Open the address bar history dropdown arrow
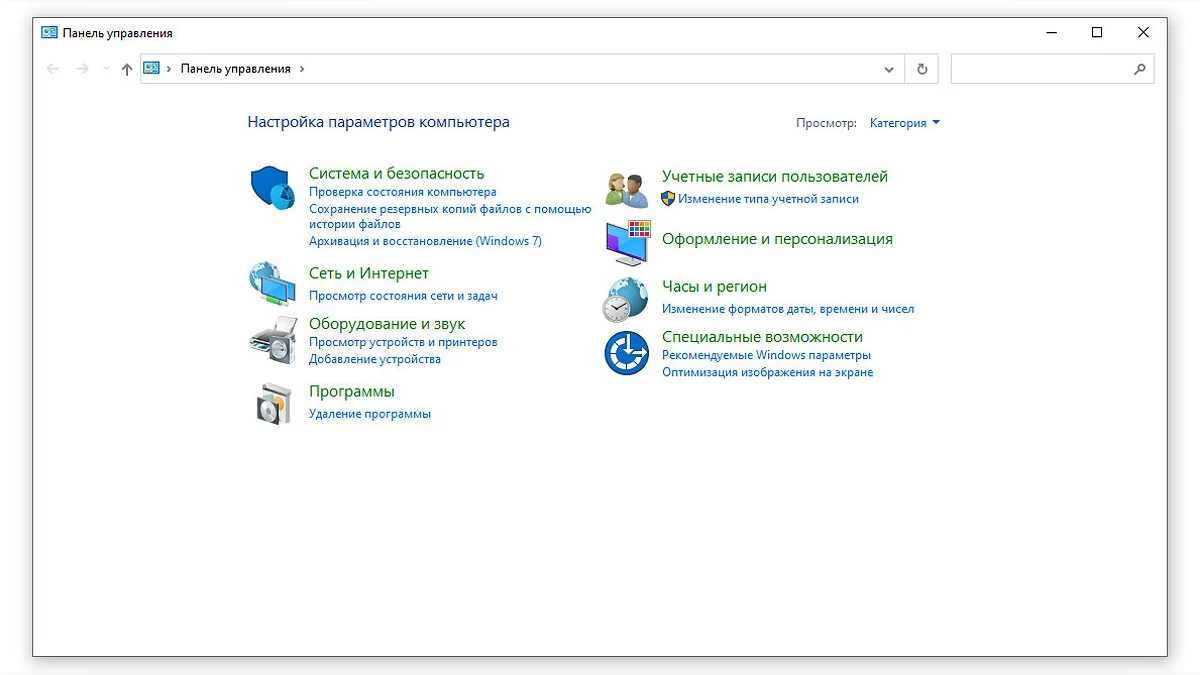Viewport: 1200px width, 675px height. coord(889,69)
